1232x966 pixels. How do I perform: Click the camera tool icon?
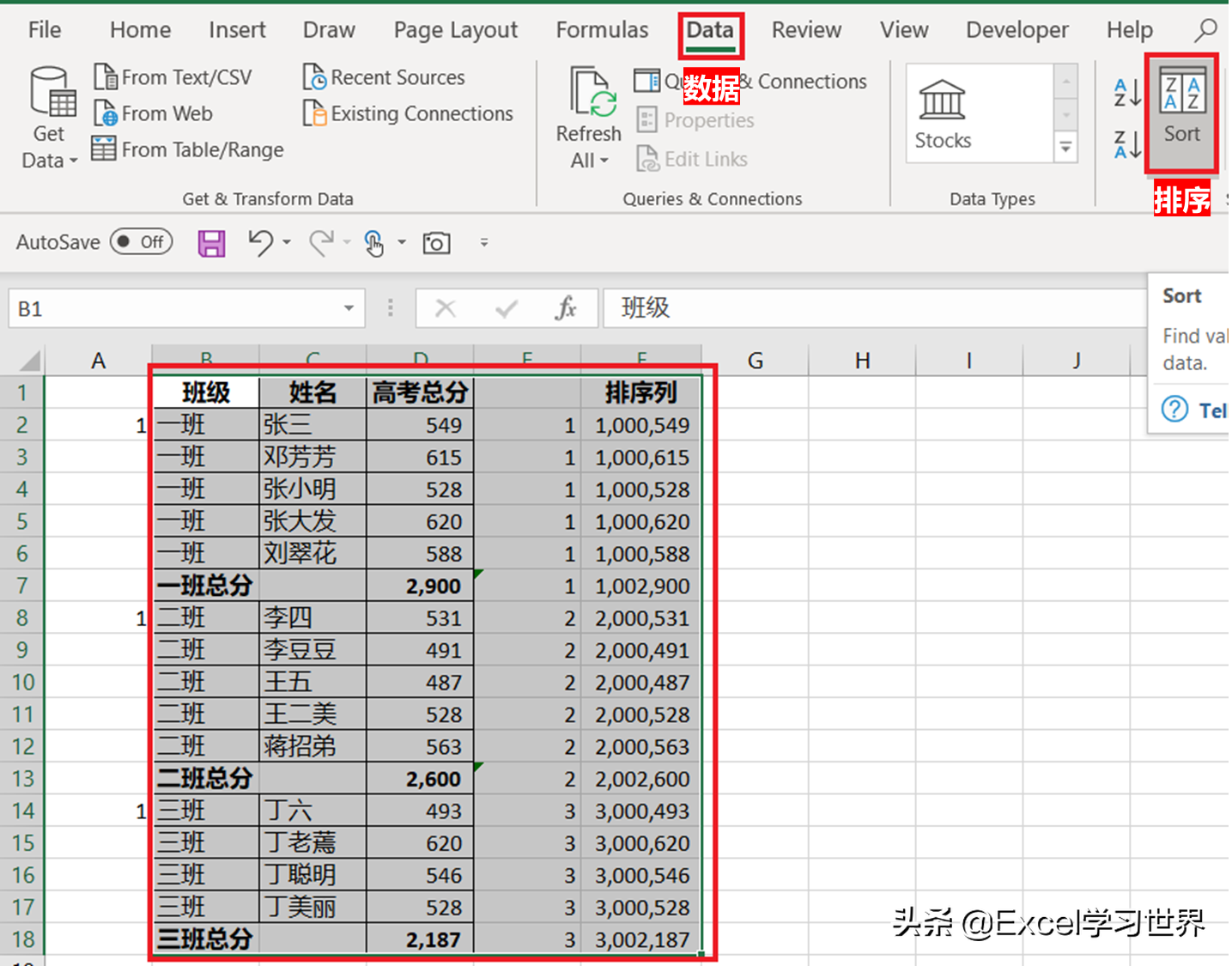[436, 244]
